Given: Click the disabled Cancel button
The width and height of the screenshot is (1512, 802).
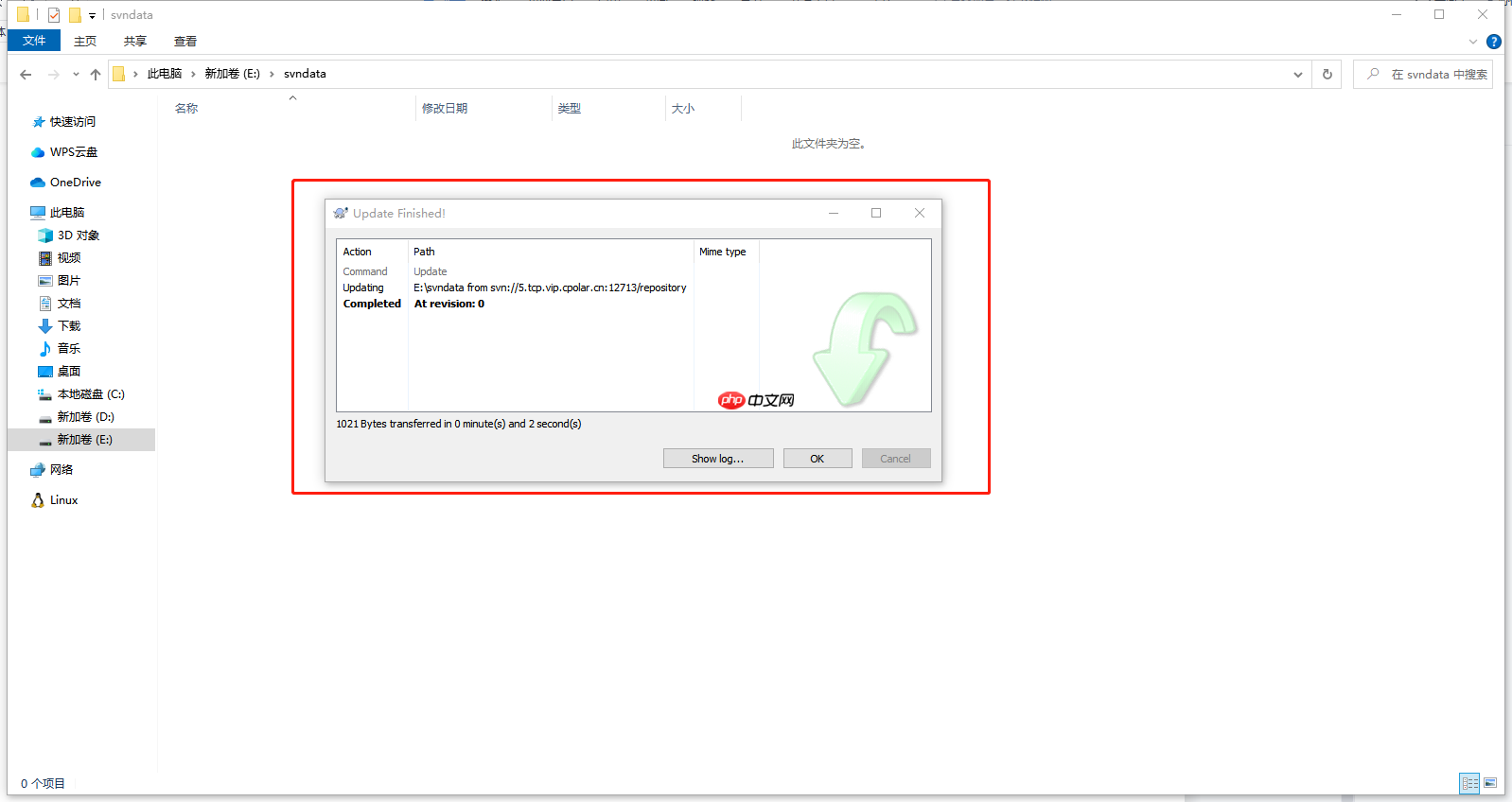Looking at the screenshot, I should (x=896, y=459).
